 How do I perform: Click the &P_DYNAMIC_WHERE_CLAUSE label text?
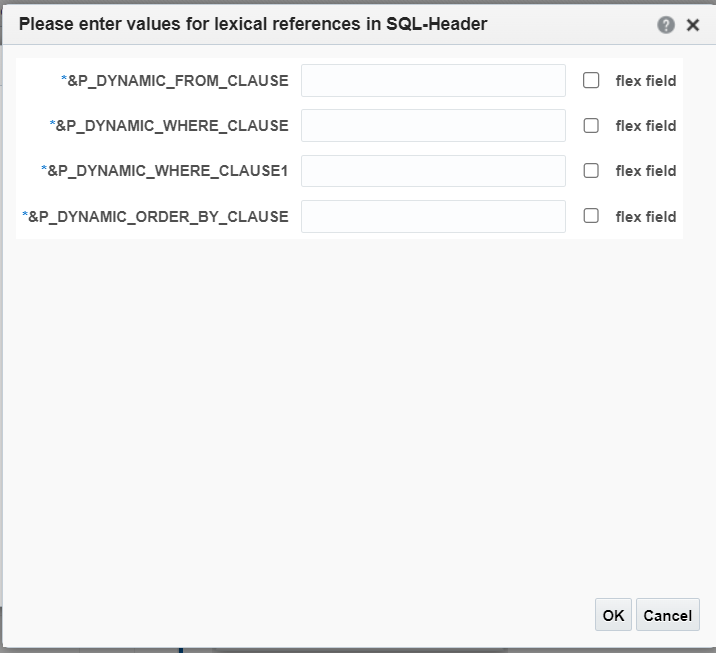point(172,126)
